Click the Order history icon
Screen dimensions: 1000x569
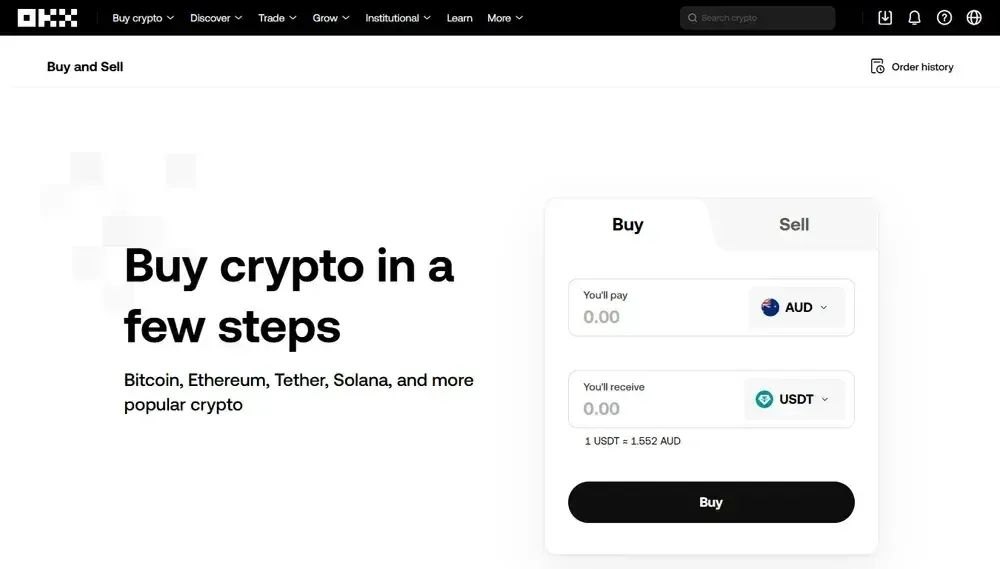[x=877, y=67]
